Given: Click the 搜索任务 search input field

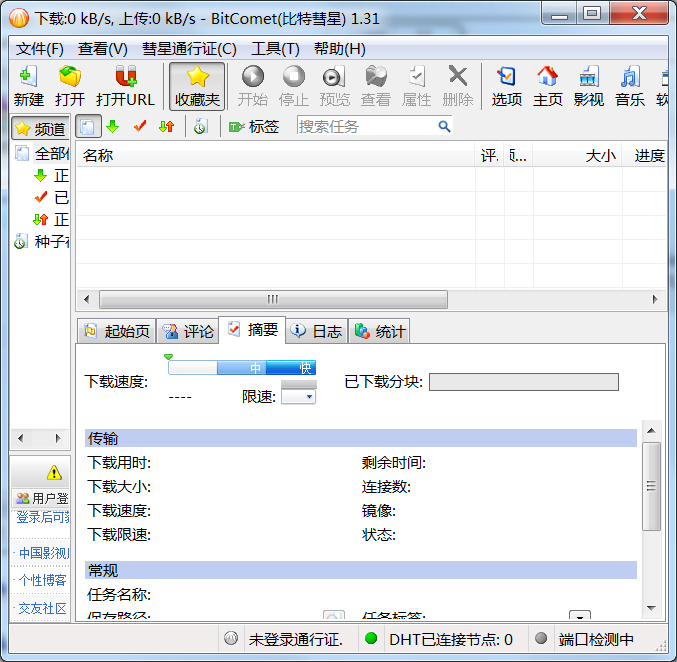Looking at the screenshot, I should click(365, 126).
